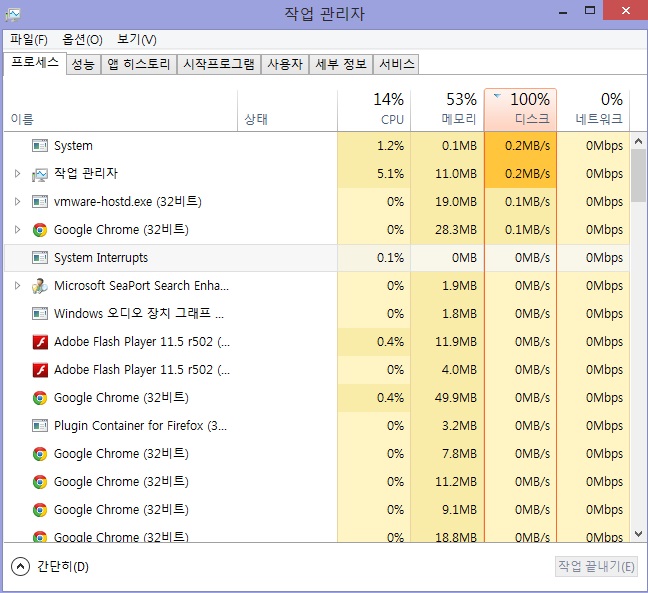Click Chrome icon of the 11.2MB process
648x593 pixels.
tap(40, 482)
